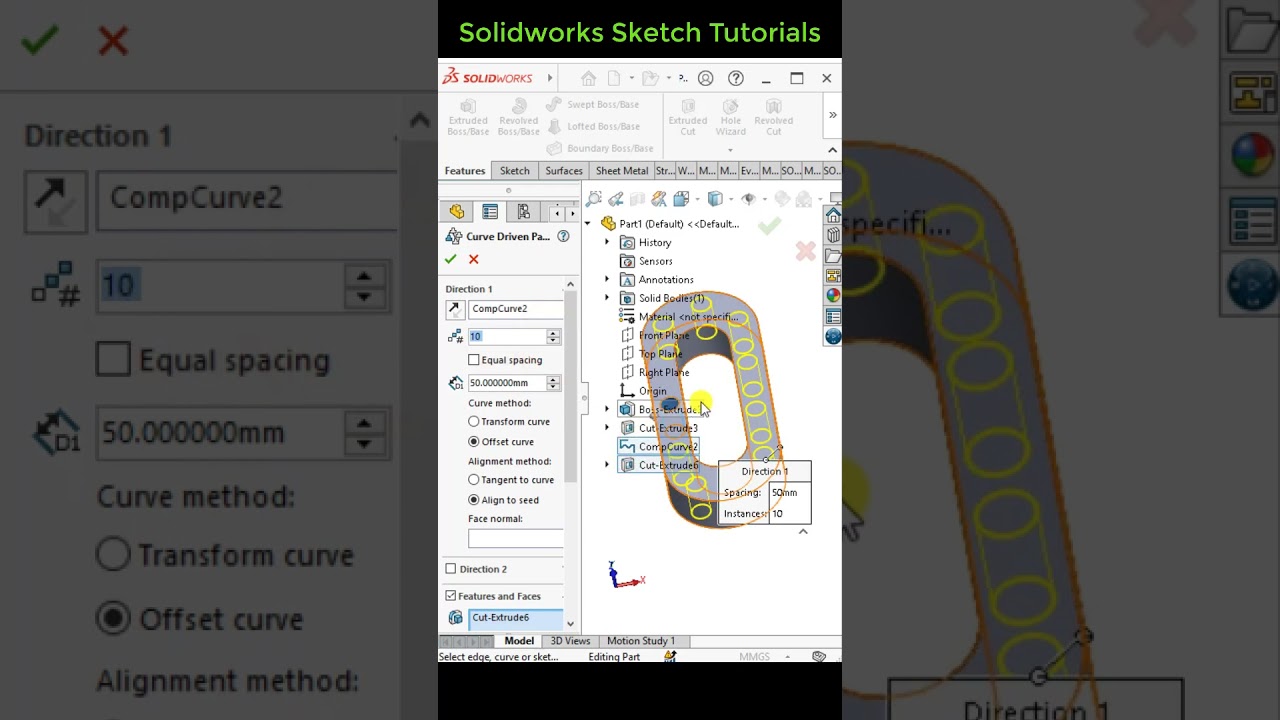1280x720 pixels.
Task: Open SolidWorks Resources home in task pane
Action: pyautogui.click(x=833, y=216)
